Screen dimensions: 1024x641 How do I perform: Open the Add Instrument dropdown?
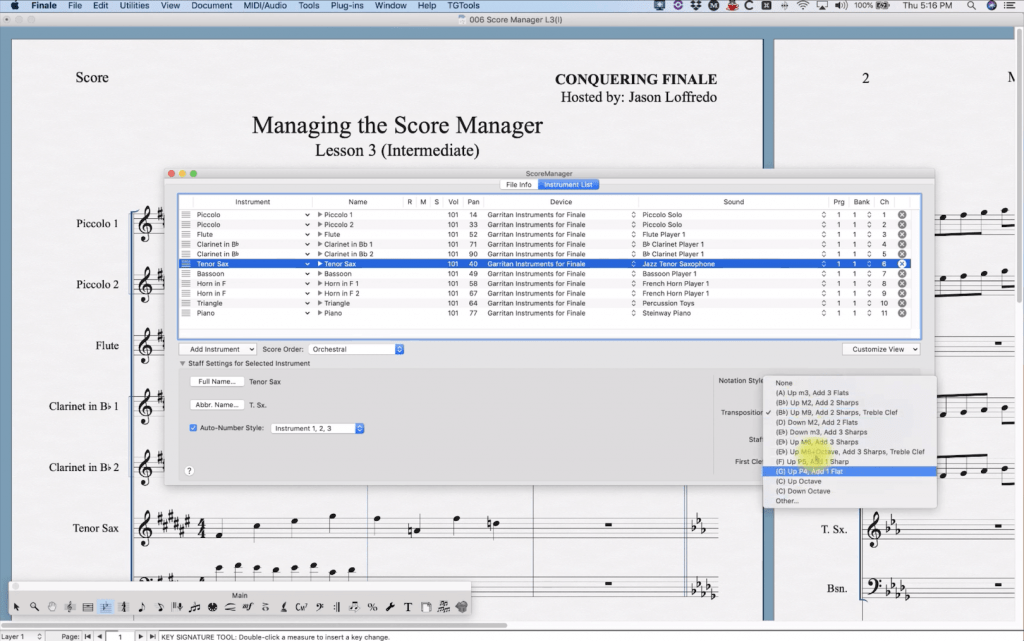tap(217, 349)
